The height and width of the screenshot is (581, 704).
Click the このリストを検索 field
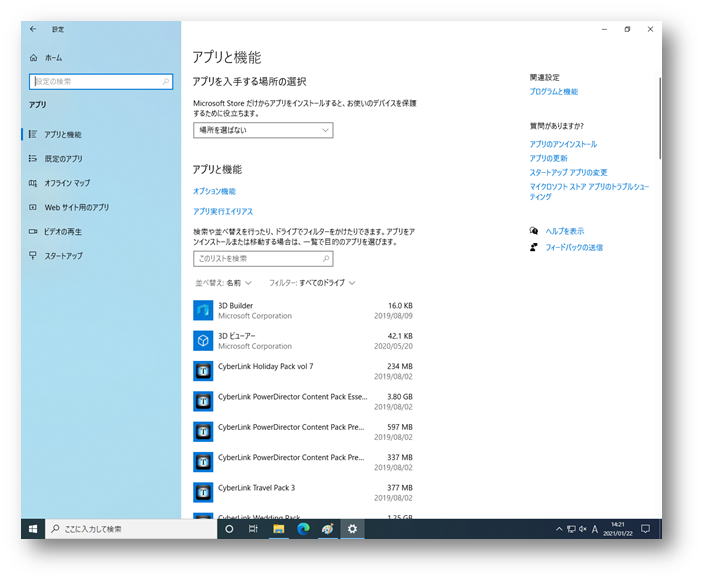point(263,259)
